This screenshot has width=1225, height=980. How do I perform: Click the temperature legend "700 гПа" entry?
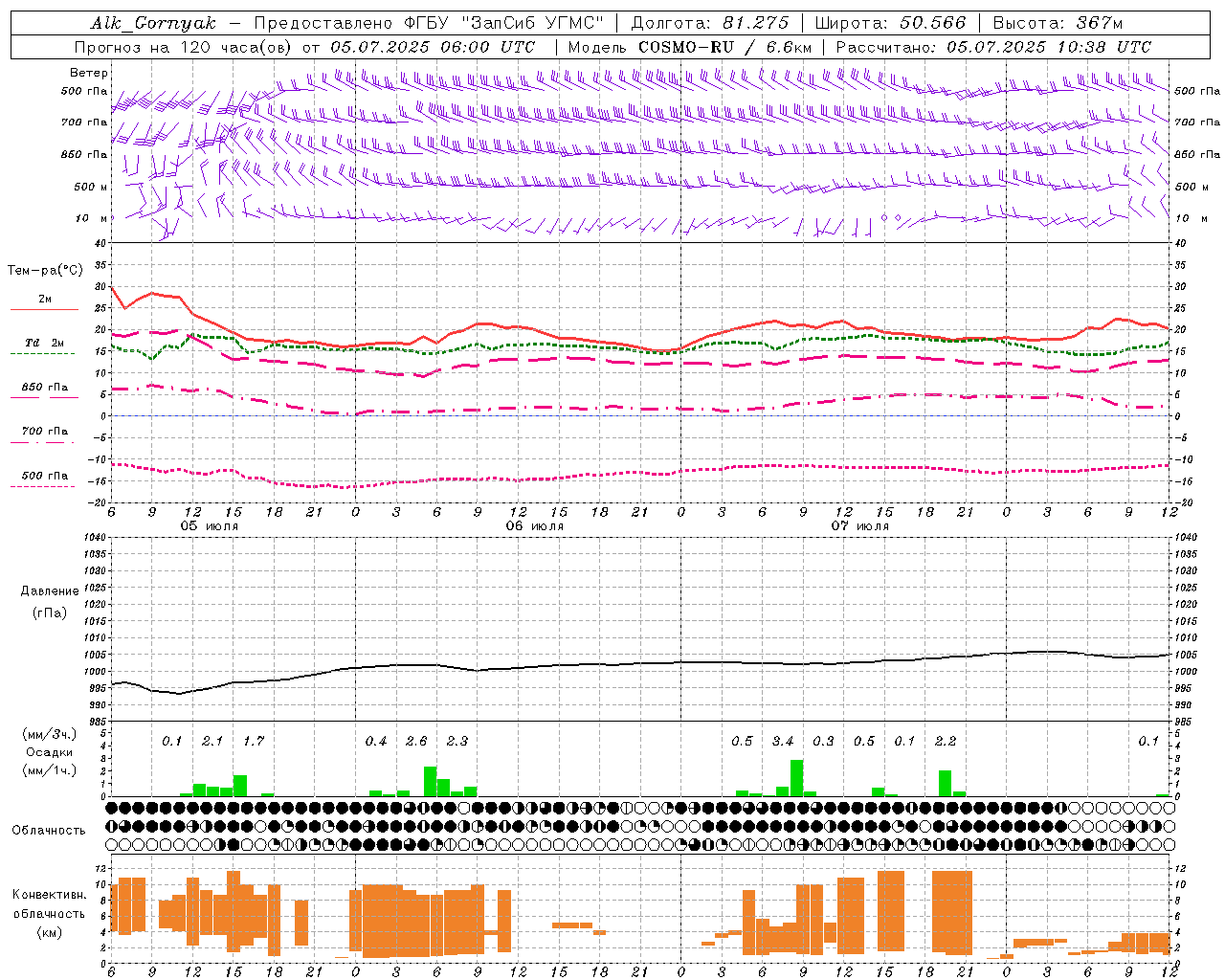44,432
